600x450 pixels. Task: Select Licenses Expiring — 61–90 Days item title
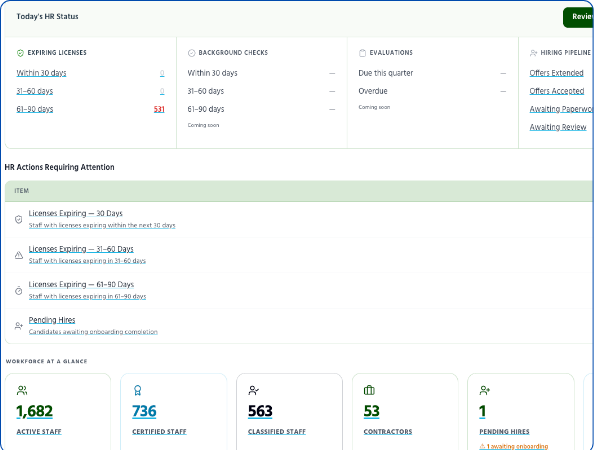(81, 285)
